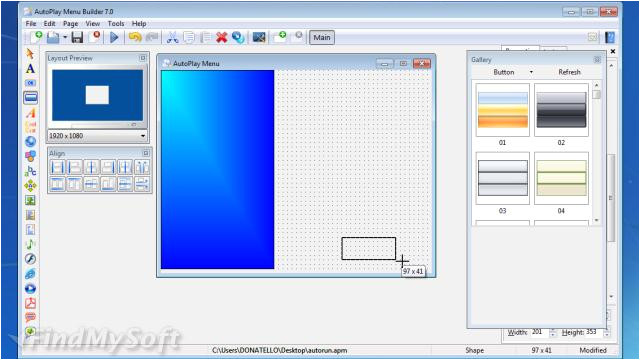Open the Tools menu
This screenshot has height=360, width=640.
pyautogui.click(x=116, y=24)
